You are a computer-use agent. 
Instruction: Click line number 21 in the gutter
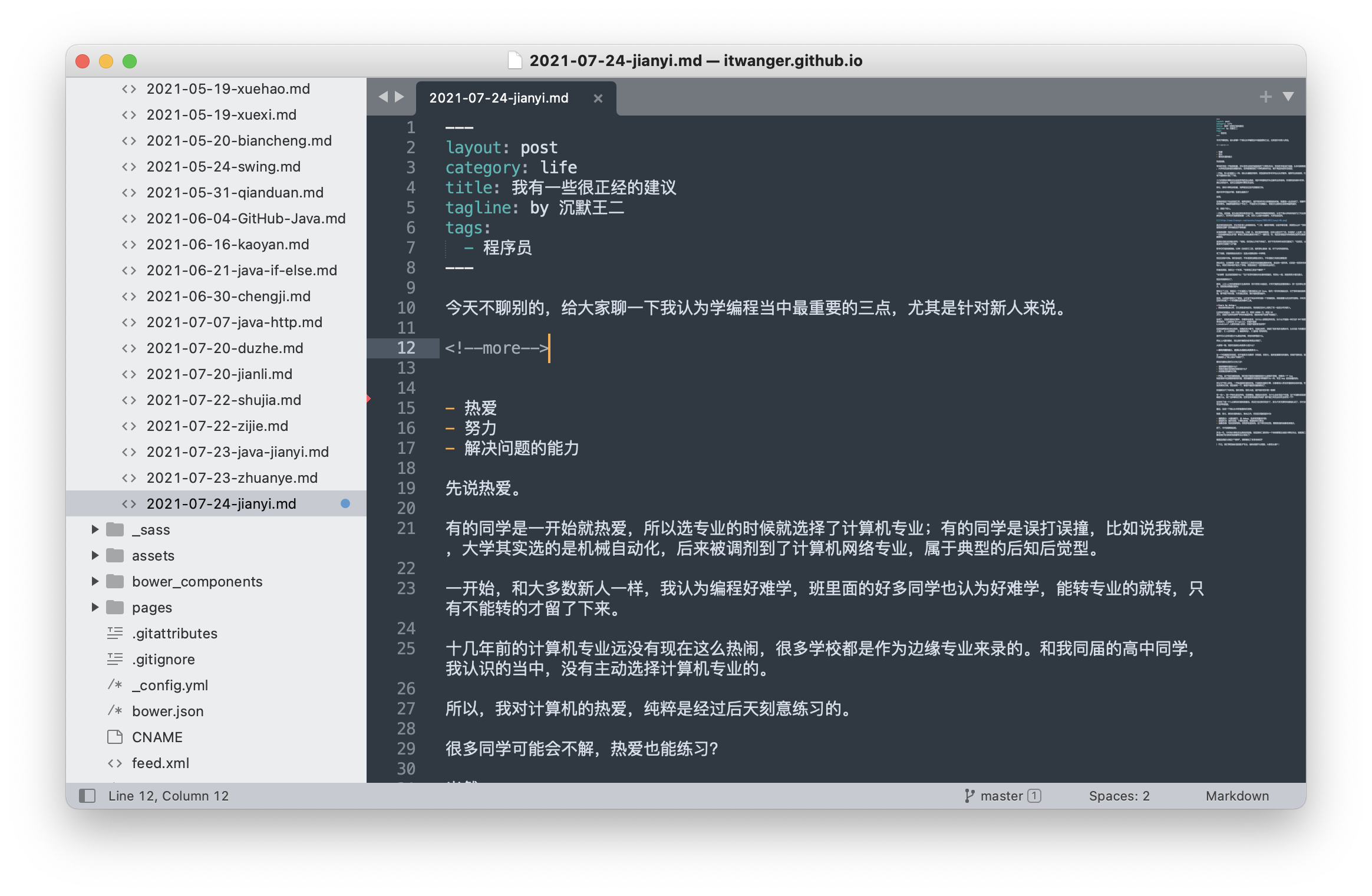(x=406, y=528)
